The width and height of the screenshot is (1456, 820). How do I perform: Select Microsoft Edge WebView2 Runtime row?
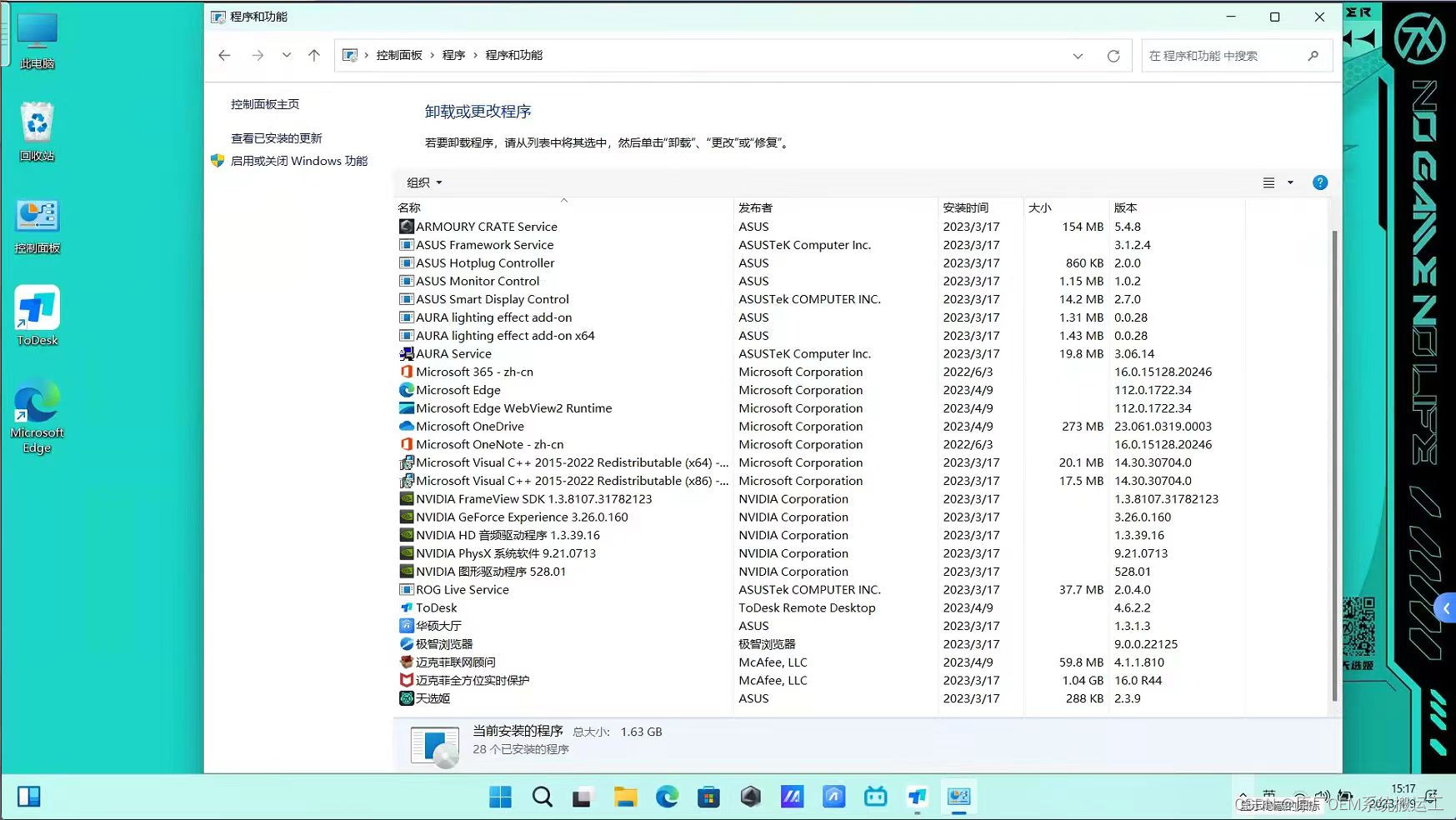click(x=821, y=408)
